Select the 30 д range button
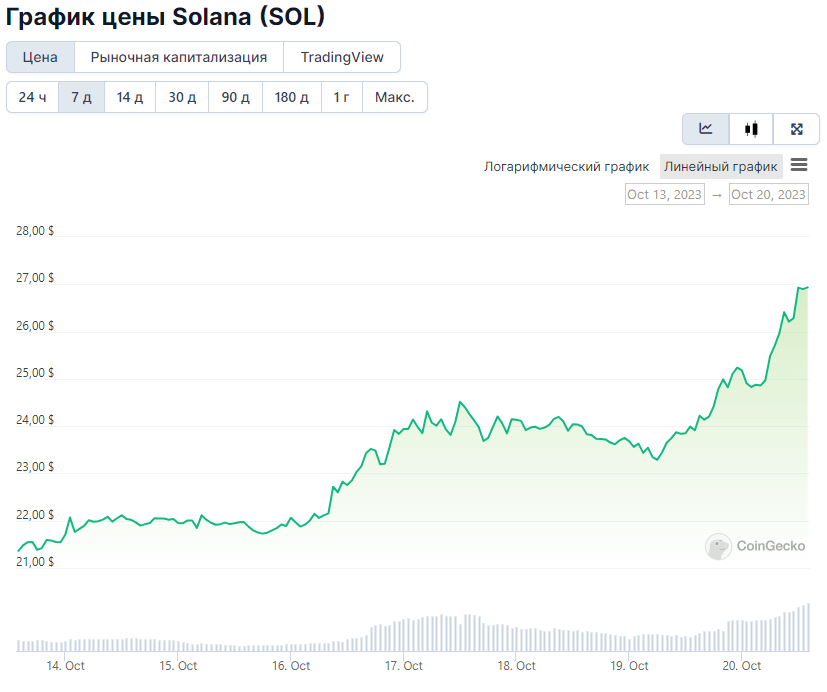 coord(182,97)
